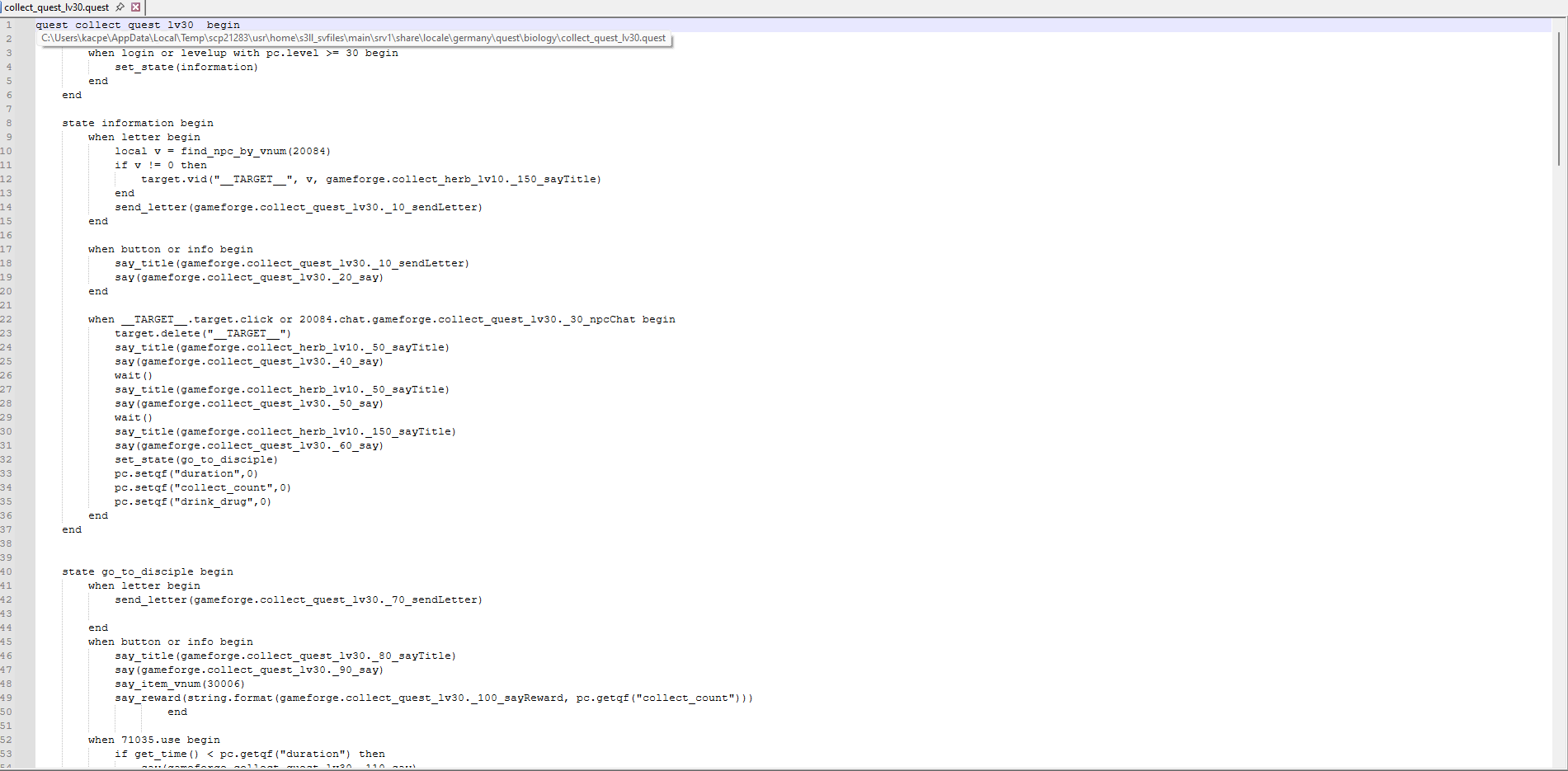Screen dimensions: 1568x771
Task: Click the vertical scrollbar thumb
Action: click(x=1558, y=99)
